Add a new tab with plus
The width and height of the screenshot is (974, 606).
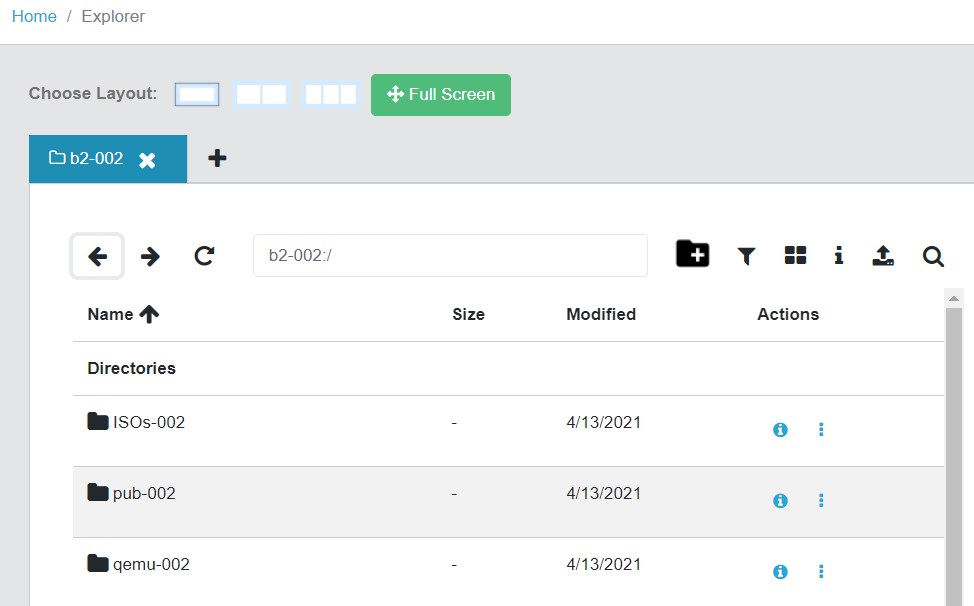[217, 158]
